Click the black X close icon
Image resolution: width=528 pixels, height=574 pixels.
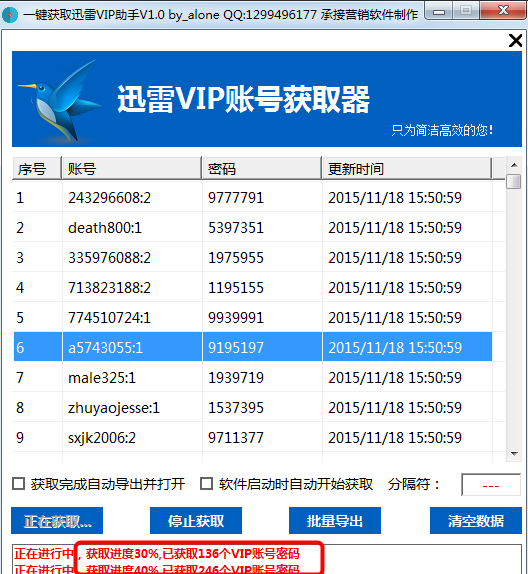point(515,40)
